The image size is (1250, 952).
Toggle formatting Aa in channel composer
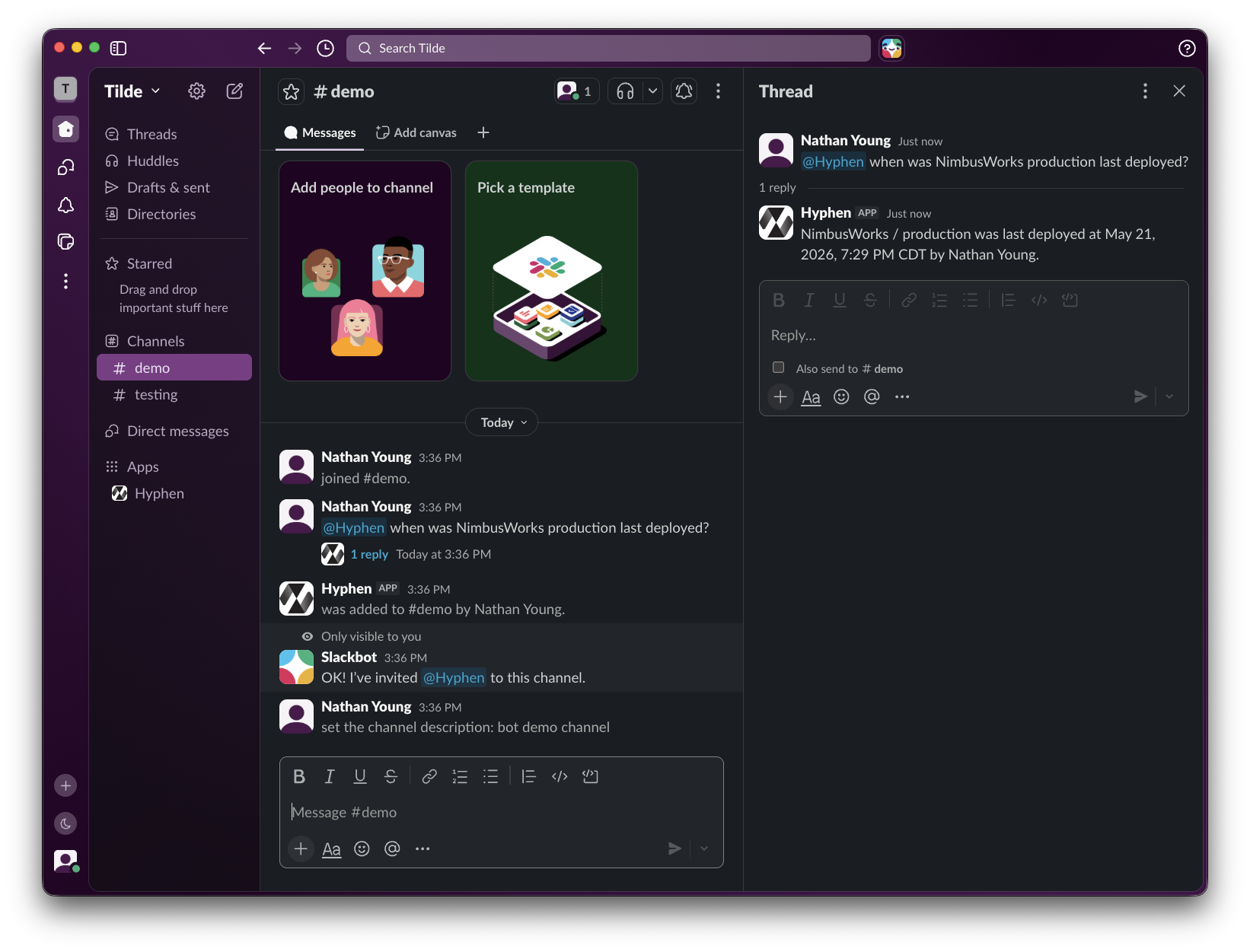point(331,849)
